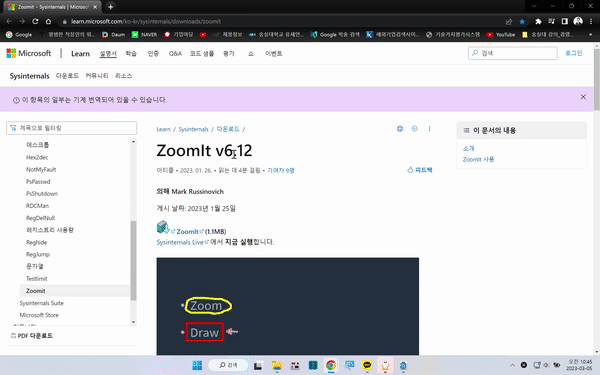The image size is (600, 375).
Task: Select the 이벤트 menu item
Action: [x=274, y=54]
